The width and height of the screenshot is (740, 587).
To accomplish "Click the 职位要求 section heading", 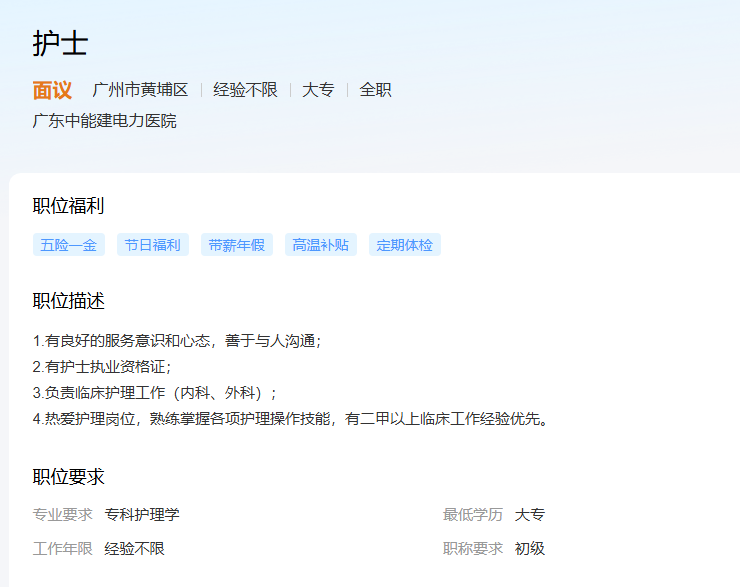I will pyautogui.click(x=68, y=477).
